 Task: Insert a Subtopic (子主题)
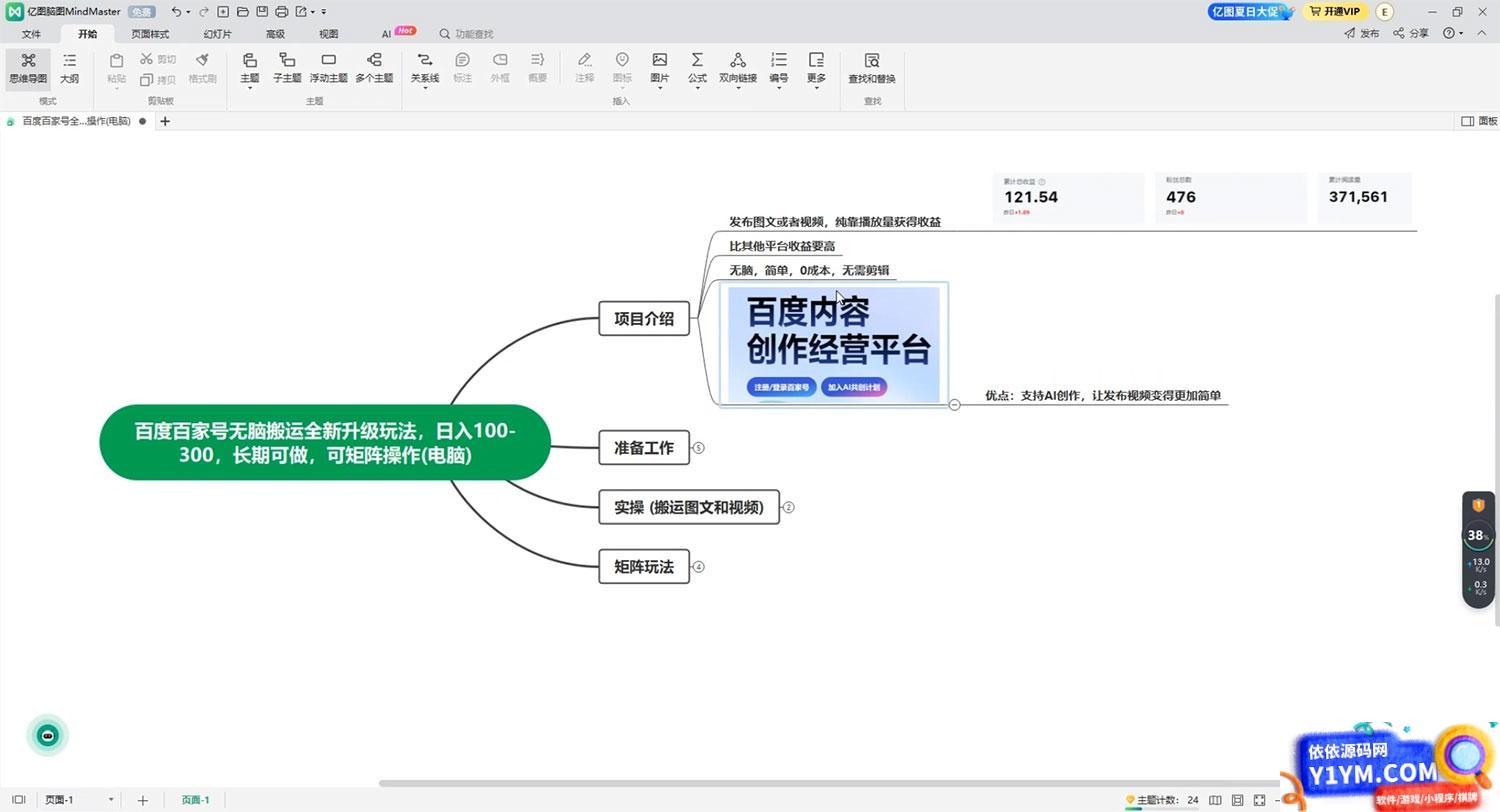coord(287,67)
